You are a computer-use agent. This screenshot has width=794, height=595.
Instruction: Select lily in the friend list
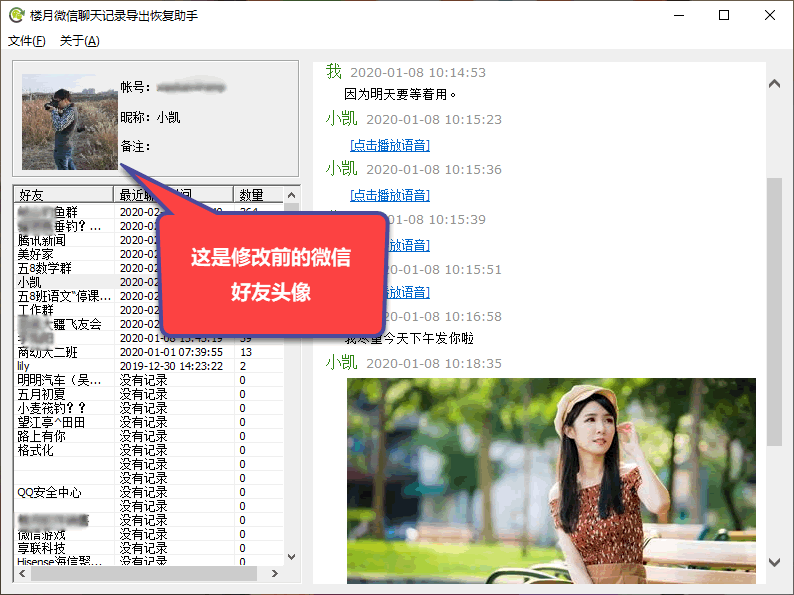pos(23,366)
